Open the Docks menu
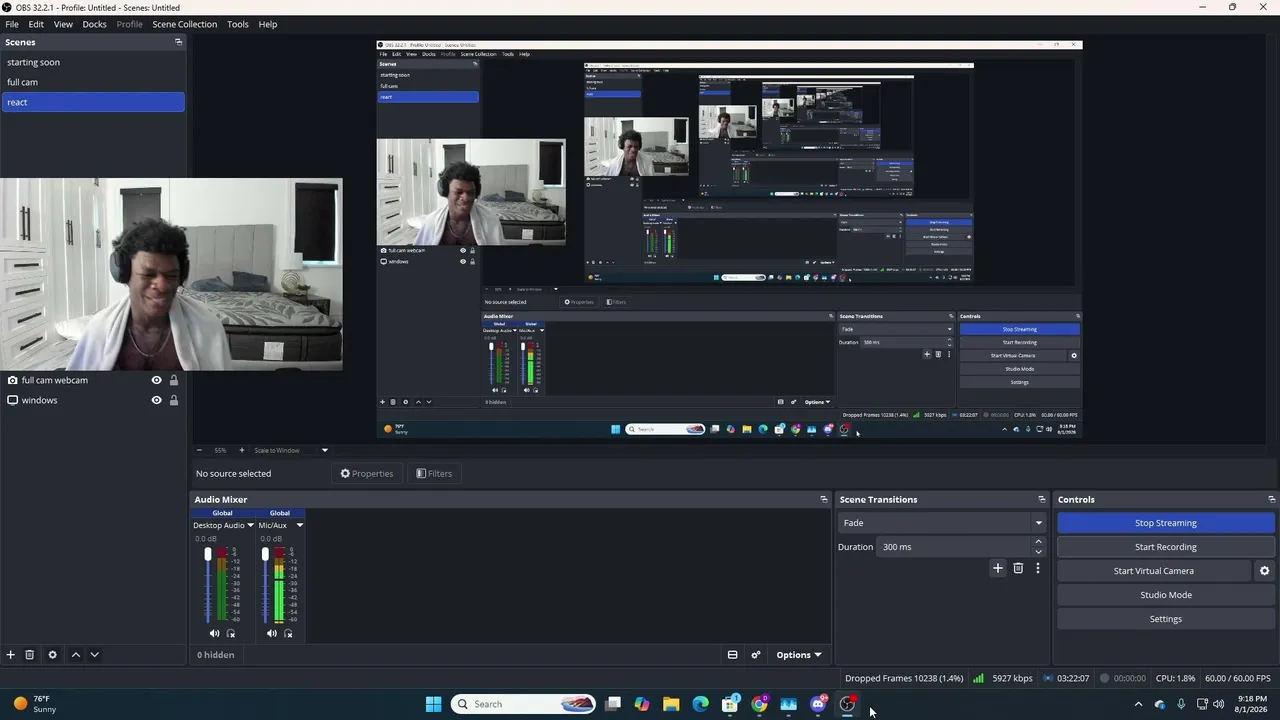 coord(94,24)
